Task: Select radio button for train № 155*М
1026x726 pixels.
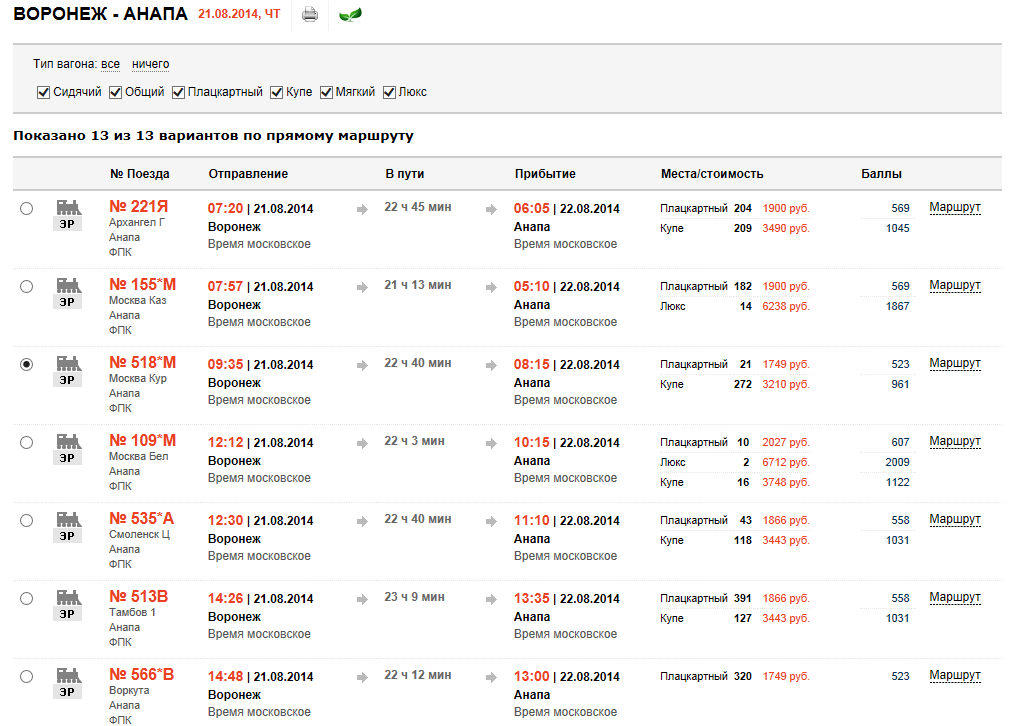Action: coord(26,286)
